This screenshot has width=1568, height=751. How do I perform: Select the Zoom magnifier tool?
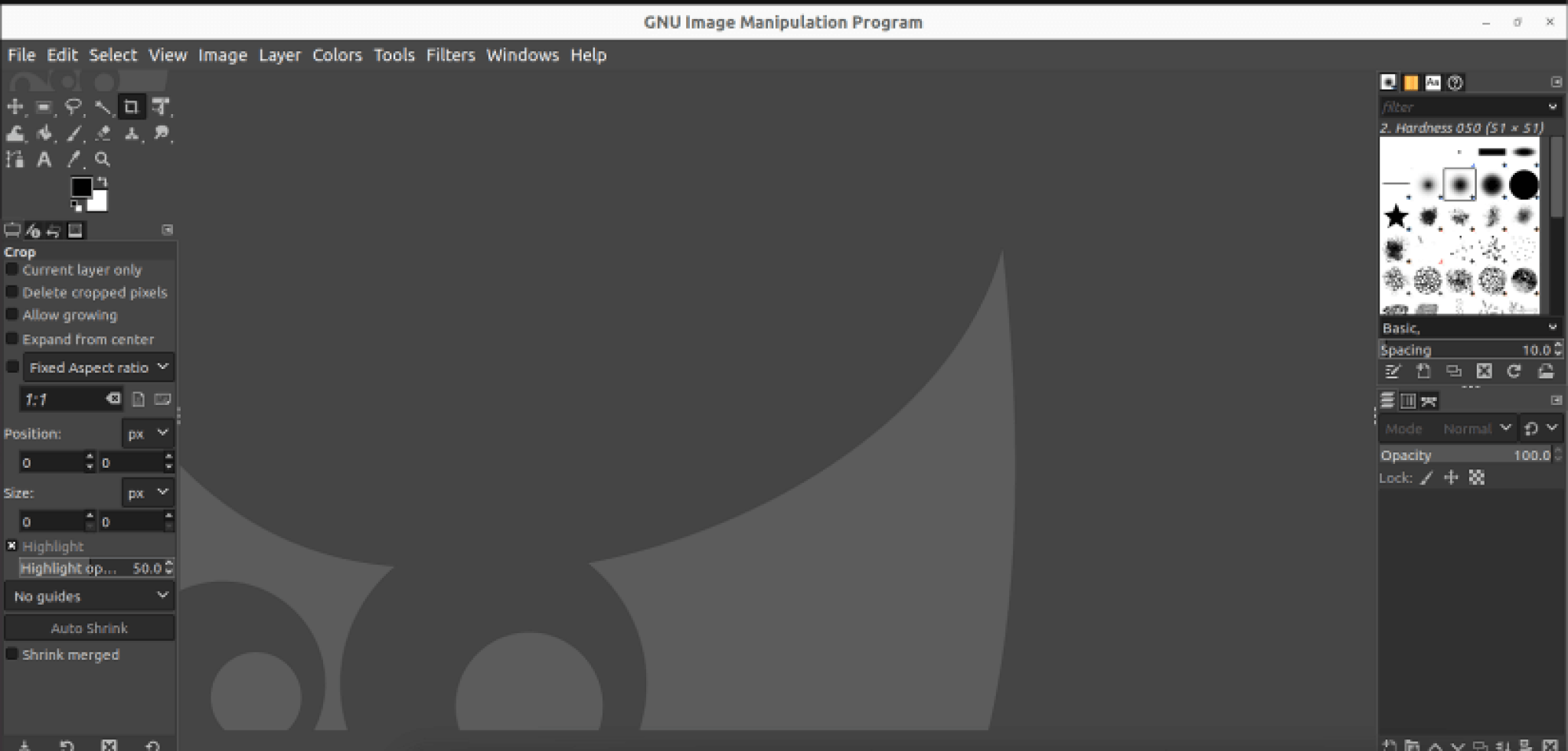coord(103,159)
